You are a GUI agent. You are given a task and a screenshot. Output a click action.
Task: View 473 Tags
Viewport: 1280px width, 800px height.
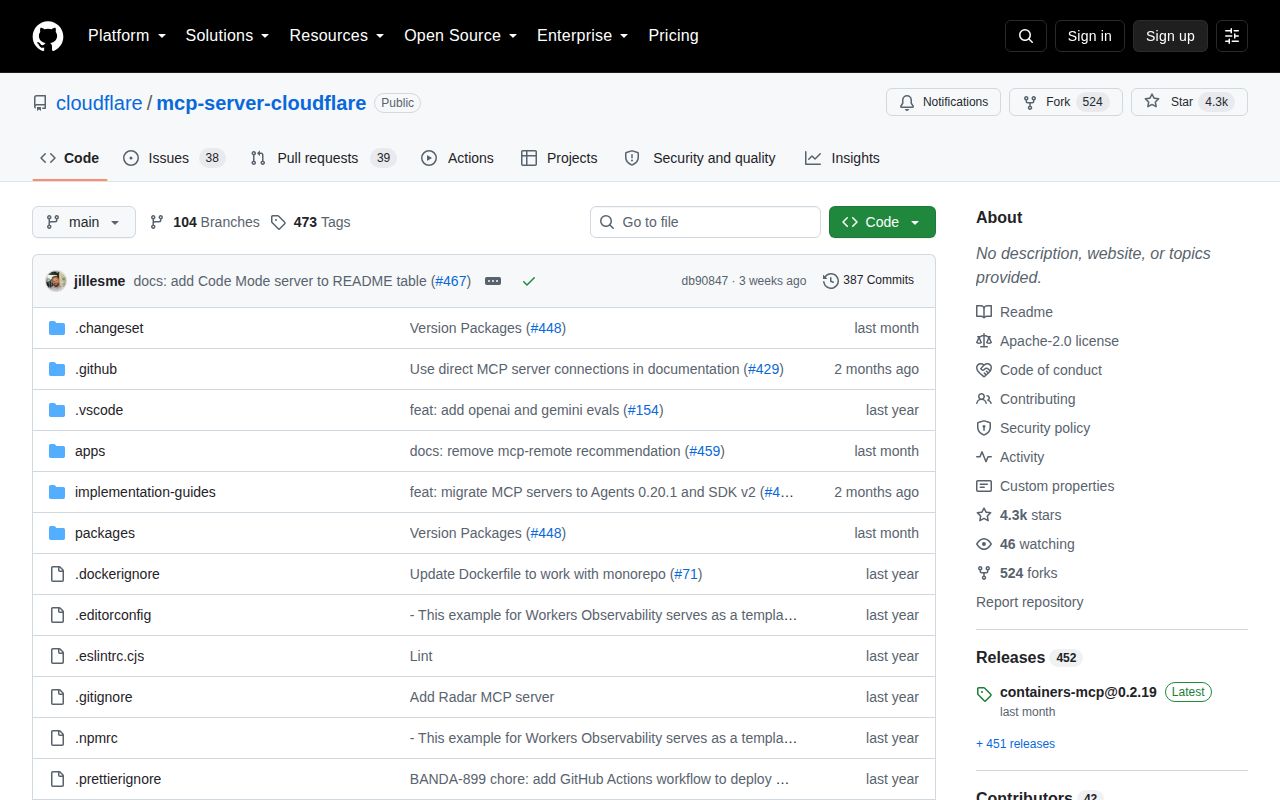point(311,222)
